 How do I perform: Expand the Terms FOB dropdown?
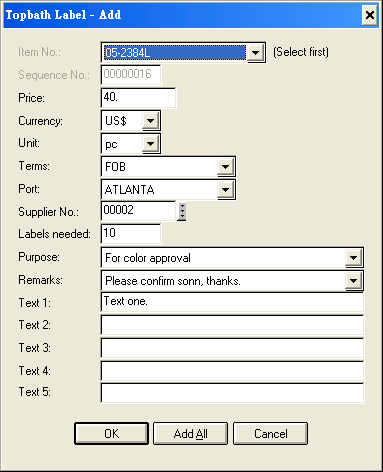pyautogui.click(x=225, y=166)
